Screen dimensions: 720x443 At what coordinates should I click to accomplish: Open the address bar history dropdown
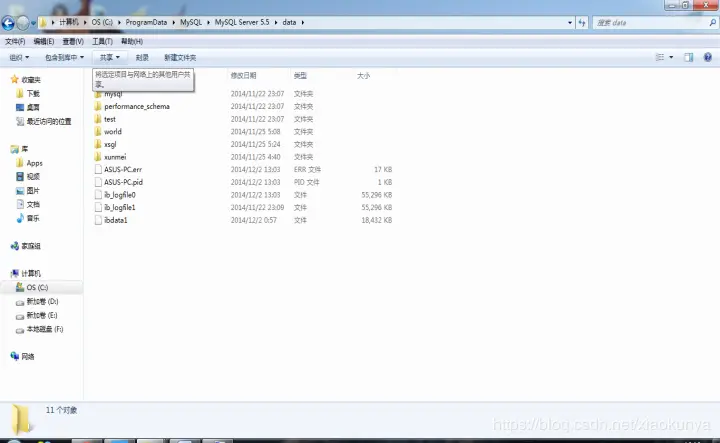click(x=570, y=22)
